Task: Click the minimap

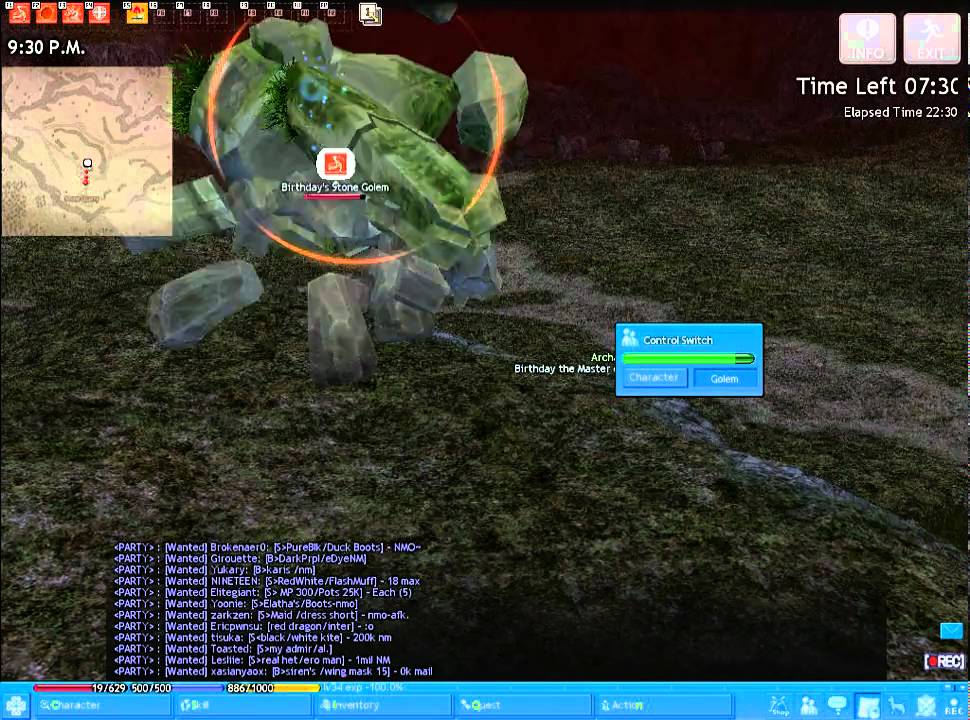Action: coord(87,152)
